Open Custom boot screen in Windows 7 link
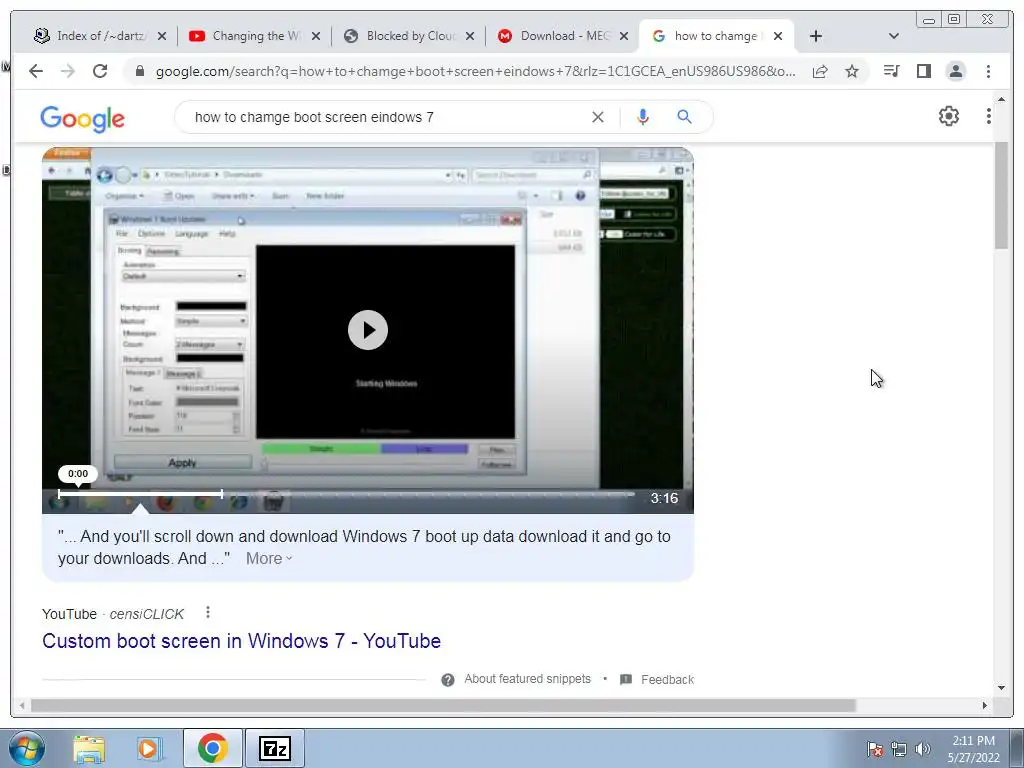The height and width of the screenshot is (768, 1024). [x=242, y=641]
